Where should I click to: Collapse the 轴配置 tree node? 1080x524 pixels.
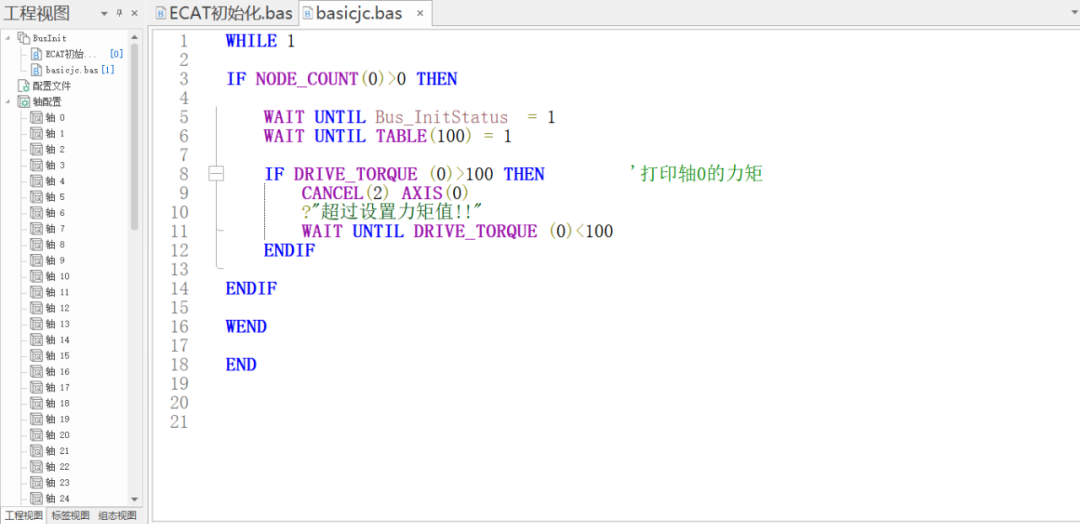coord(8,102)
